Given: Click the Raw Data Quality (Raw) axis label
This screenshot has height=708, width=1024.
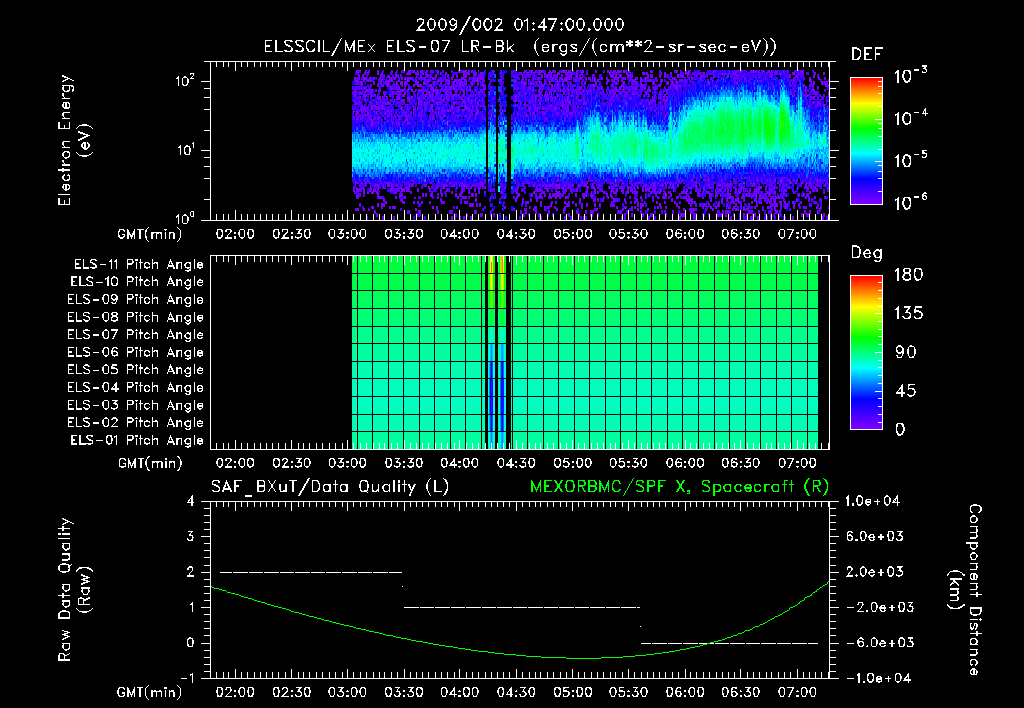Looking at the screenshot, I should pyautogui.click(x=74, y=590).
